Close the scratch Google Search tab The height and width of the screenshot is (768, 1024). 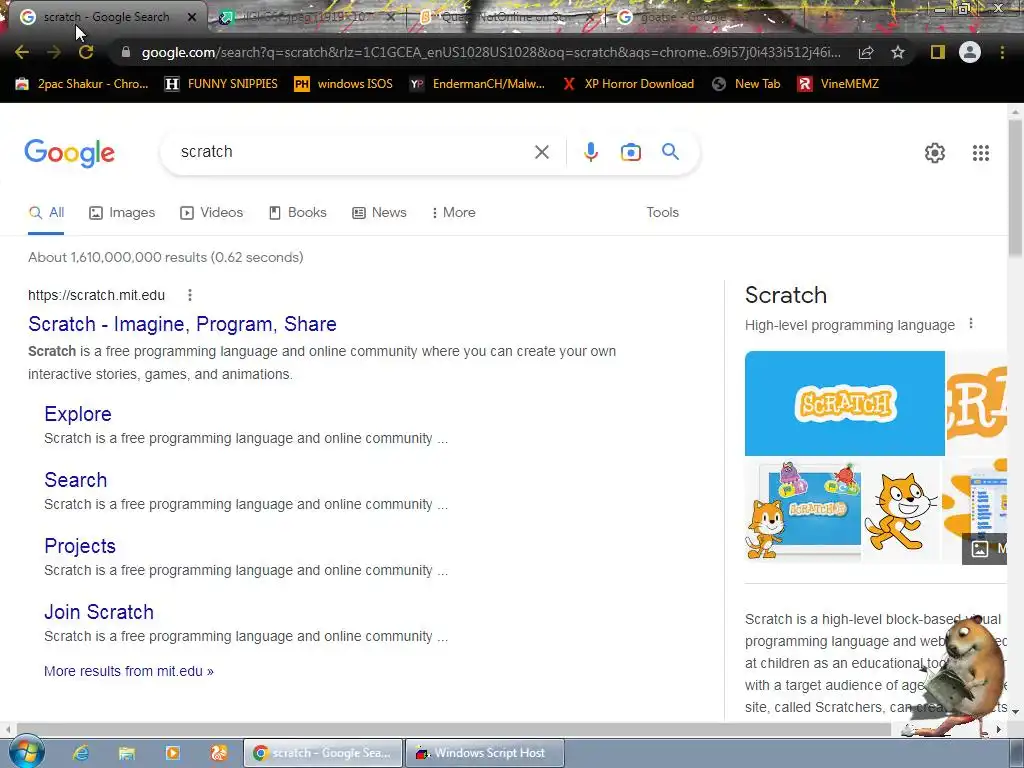coord(192,17)
